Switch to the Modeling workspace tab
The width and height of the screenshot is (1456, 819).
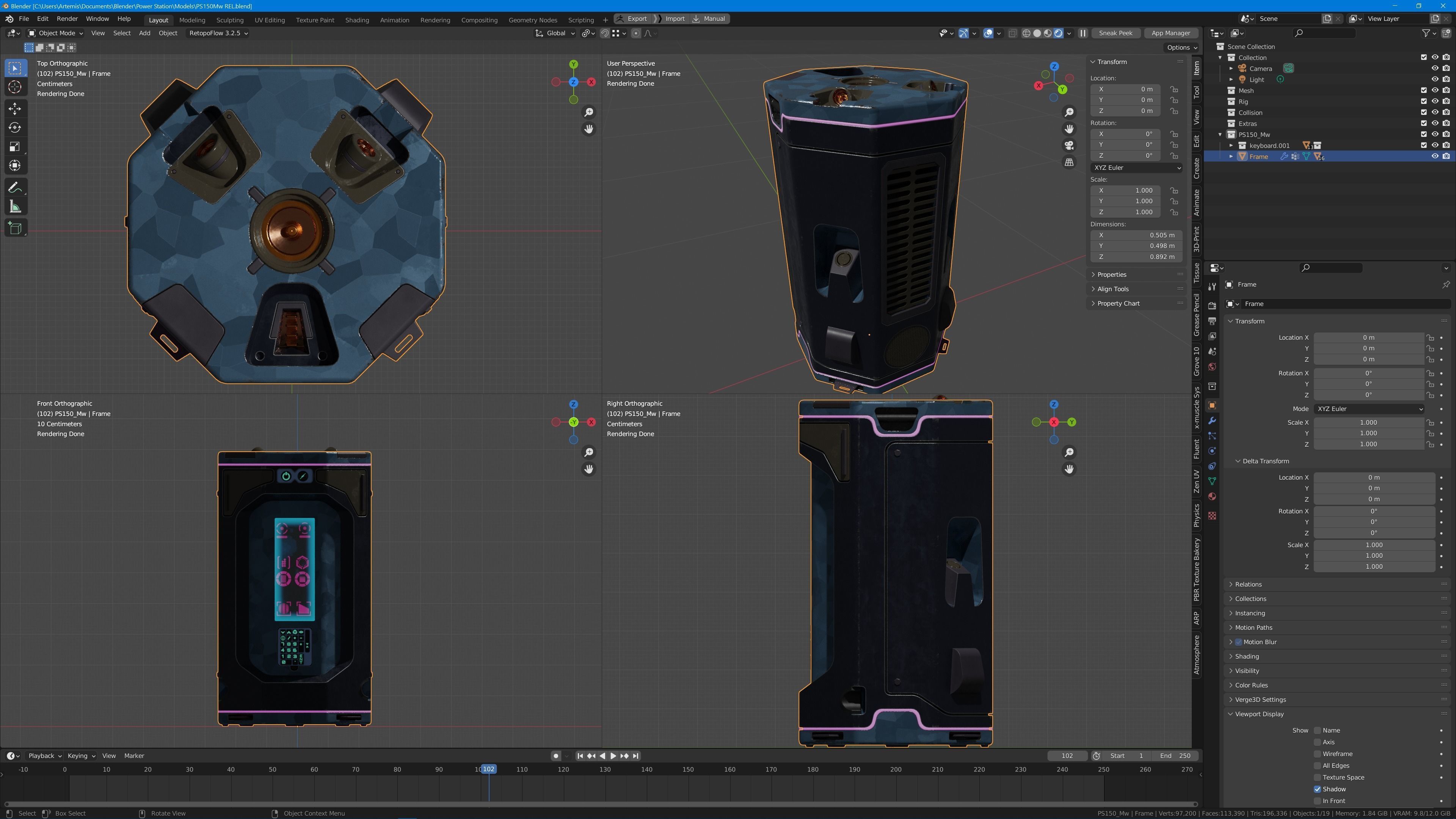click(x=192, y=20)
